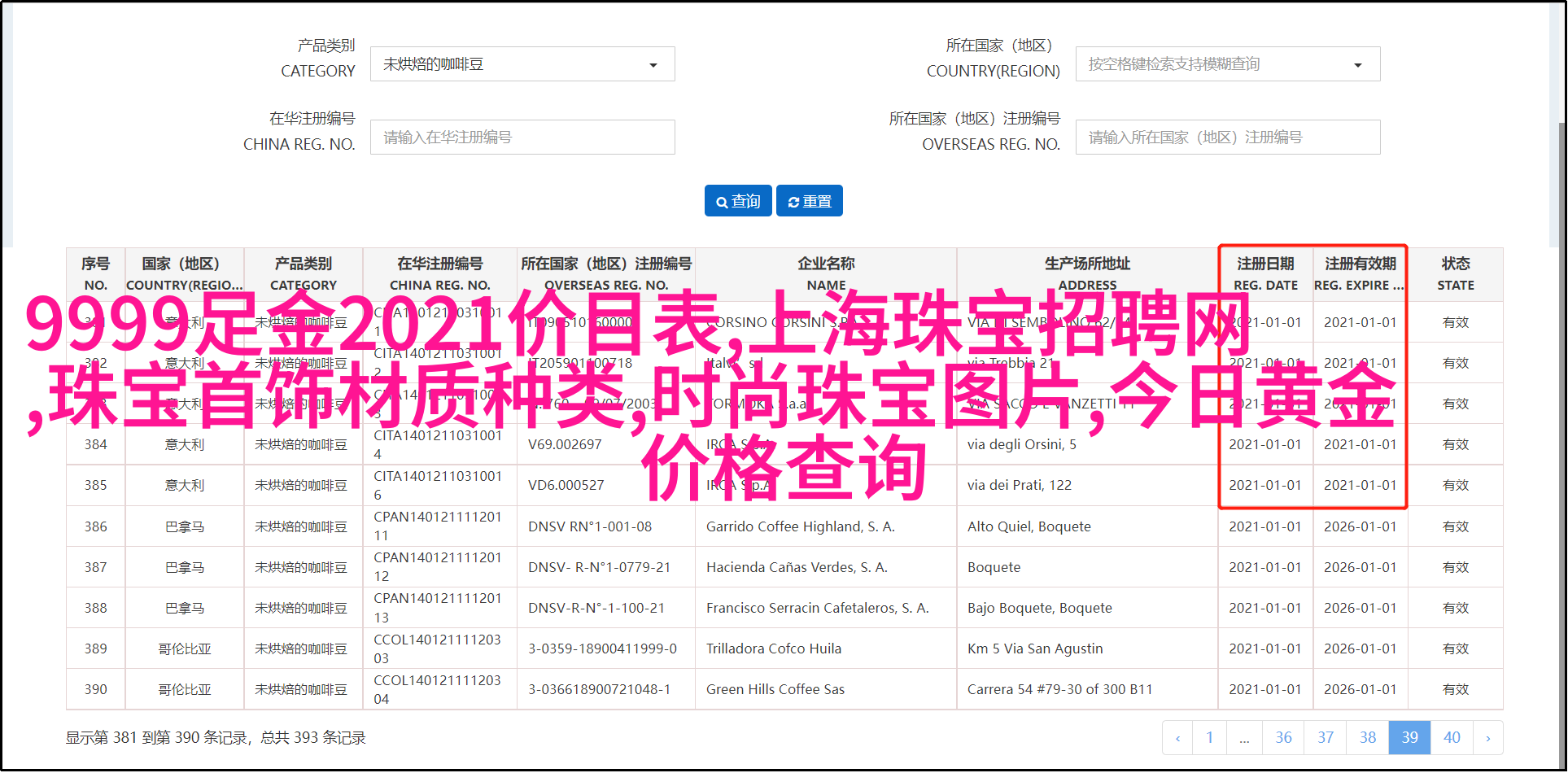Click the 生产场所地址 ADDRESS column header

coord(1087,274)
